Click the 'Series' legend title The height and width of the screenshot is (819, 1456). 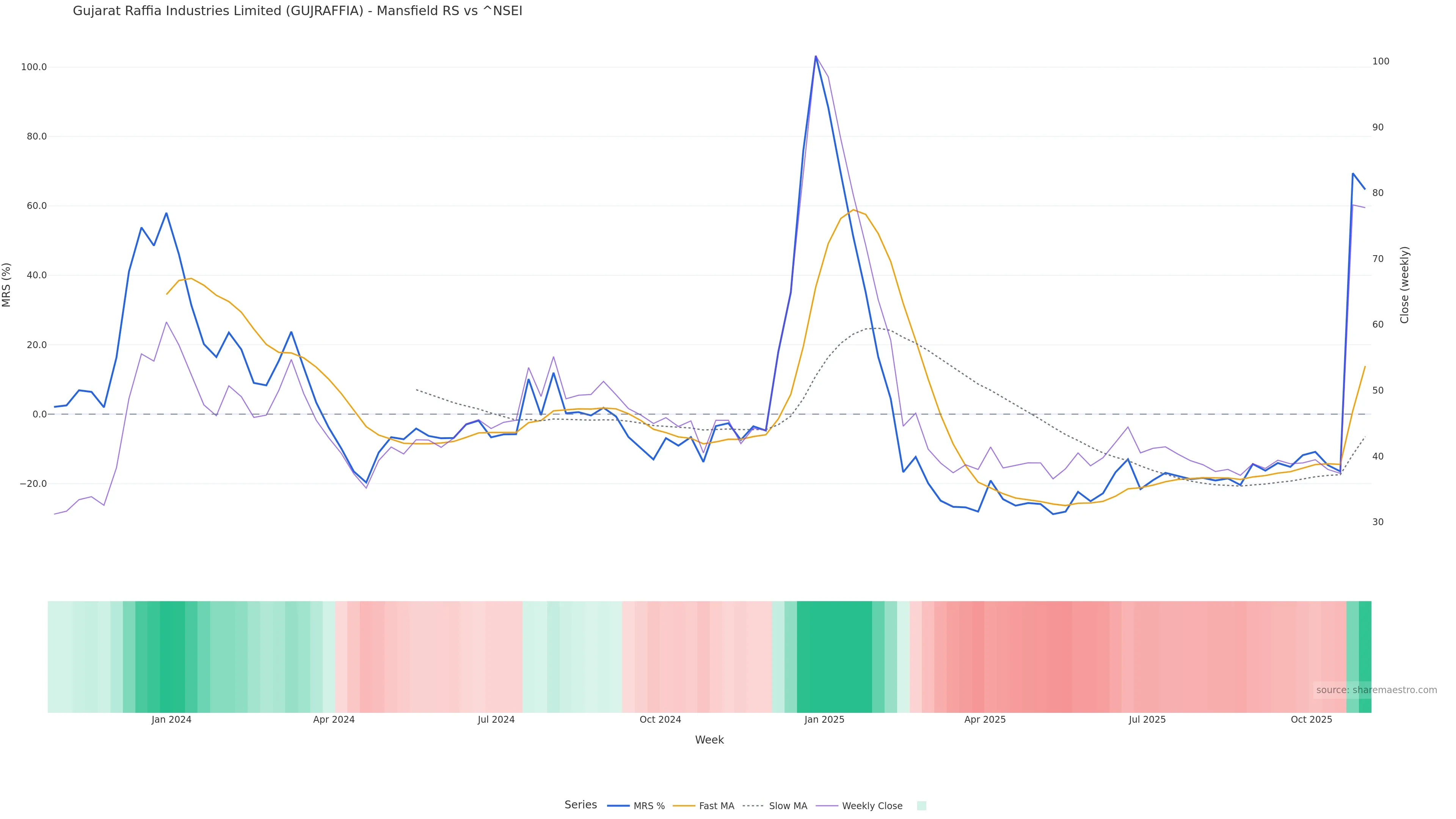click(581, 805)
